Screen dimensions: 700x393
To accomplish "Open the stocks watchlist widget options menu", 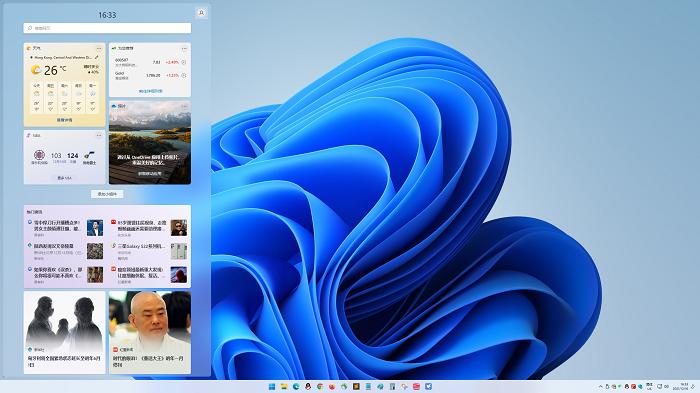I will click(184, 48).
